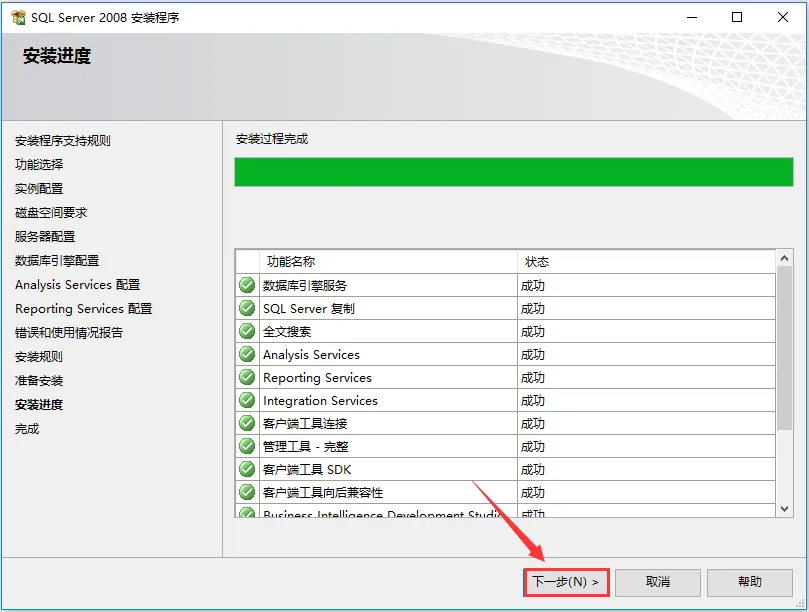Screen dimensions: 809x612
Task: Click the check icon for Reporting Services
Action: 247,377
